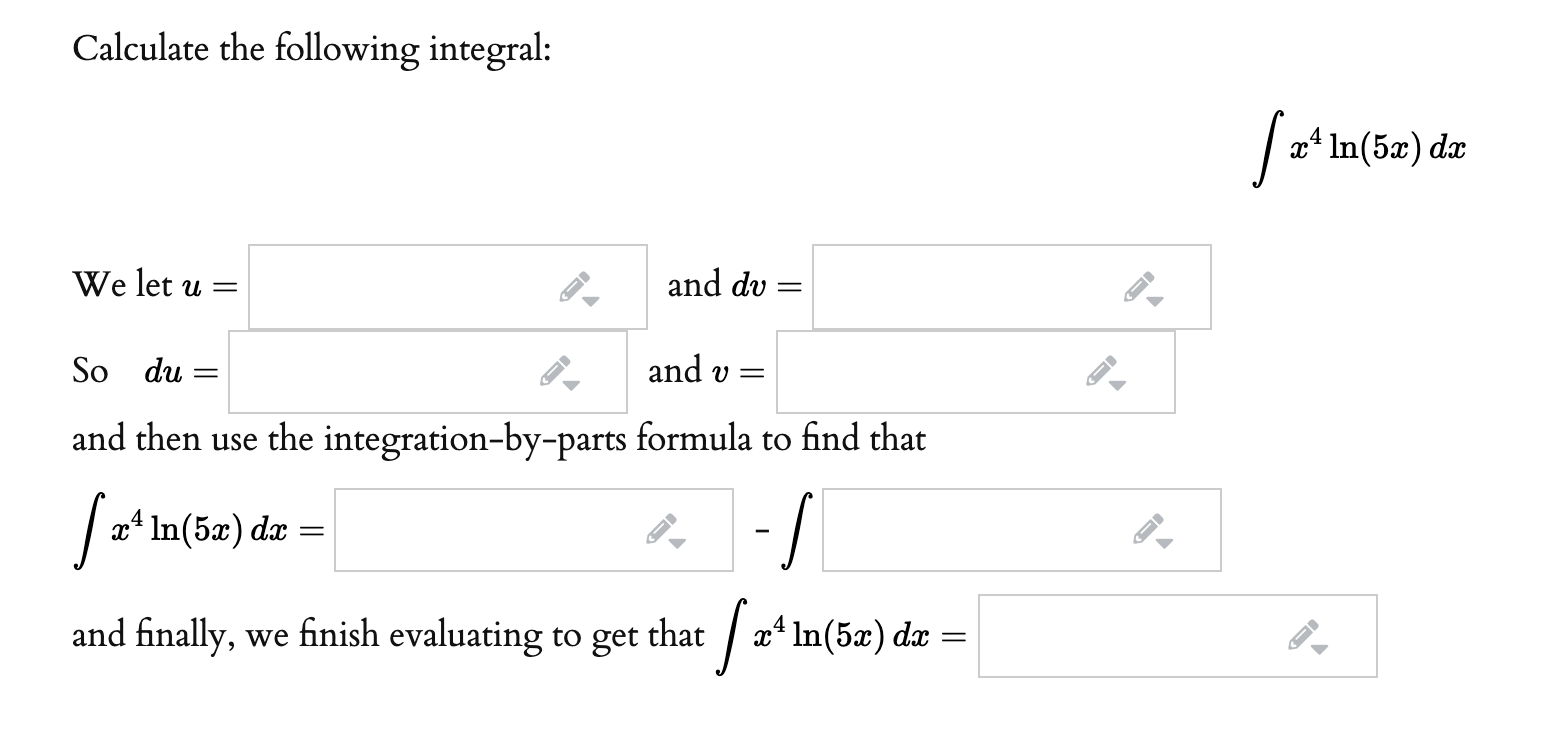The width and height of the screenshot is (1562, 756).
Task: Click the pencil icon in the remaining-integral answer box
Action: (x=1148, y=528)
